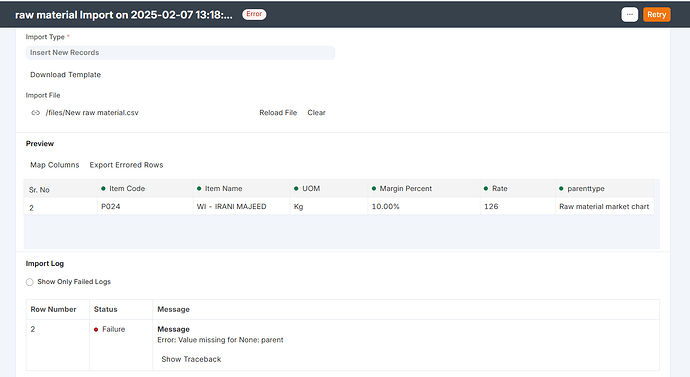Screen dimensions: 690x377
Task: Click Show Traceback for row 2
Action: pos(191,359)
